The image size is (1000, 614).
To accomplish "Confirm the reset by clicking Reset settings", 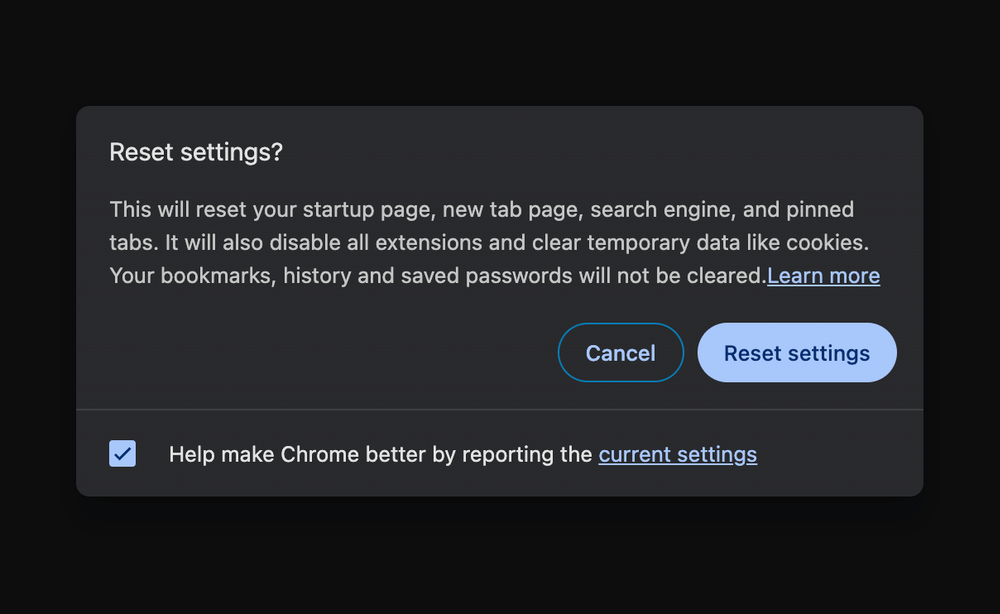I will pyautogui.click(x=796, y=352).
